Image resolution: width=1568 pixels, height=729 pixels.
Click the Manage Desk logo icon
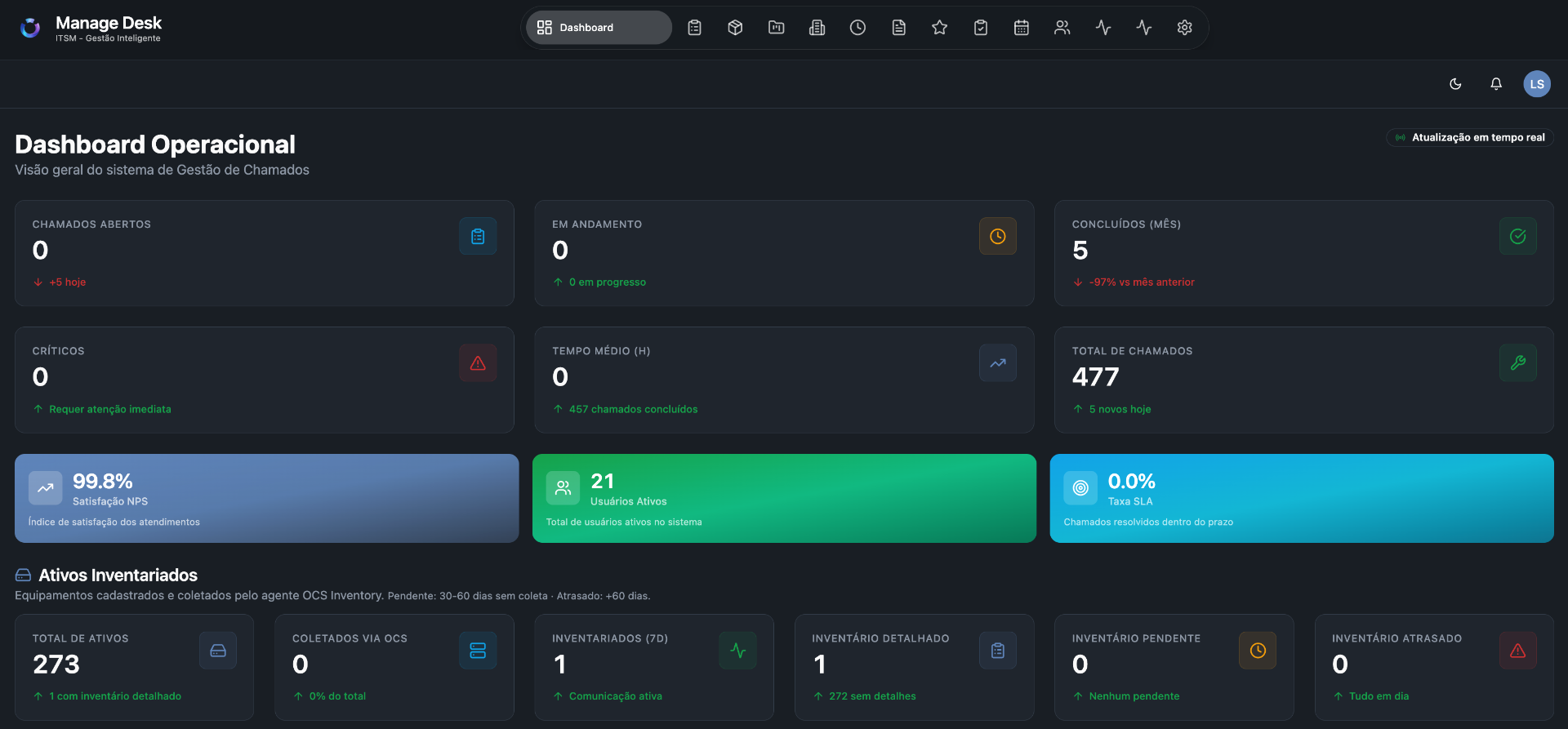(30, 29)
